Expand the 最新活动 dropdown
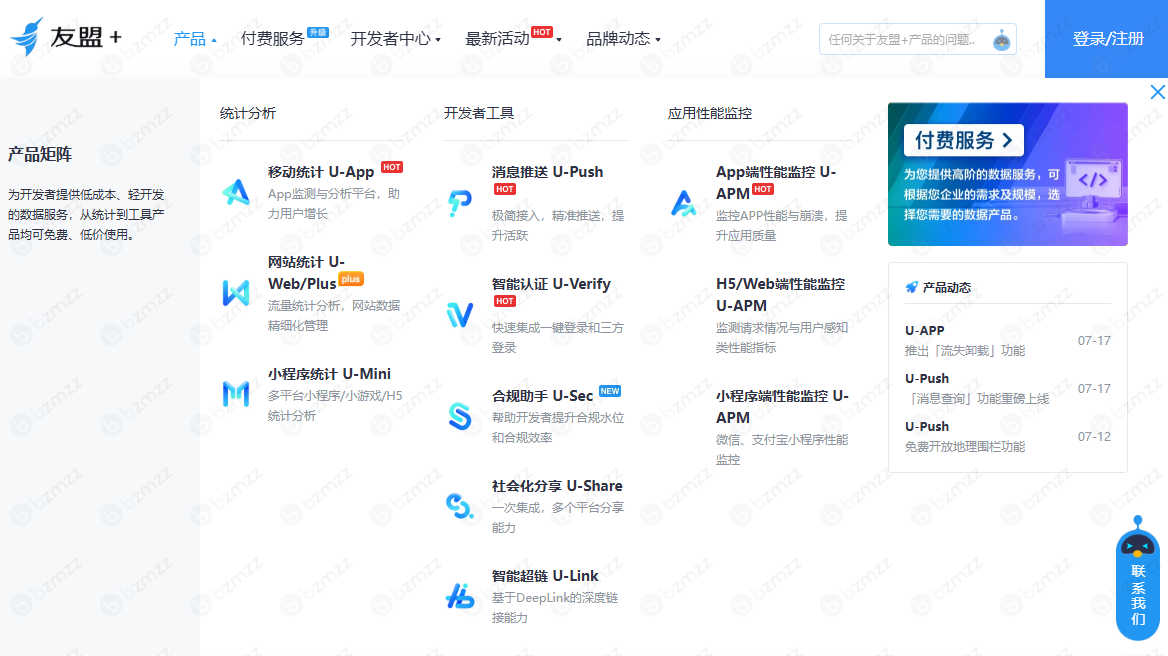 click(x=513, y=37)
